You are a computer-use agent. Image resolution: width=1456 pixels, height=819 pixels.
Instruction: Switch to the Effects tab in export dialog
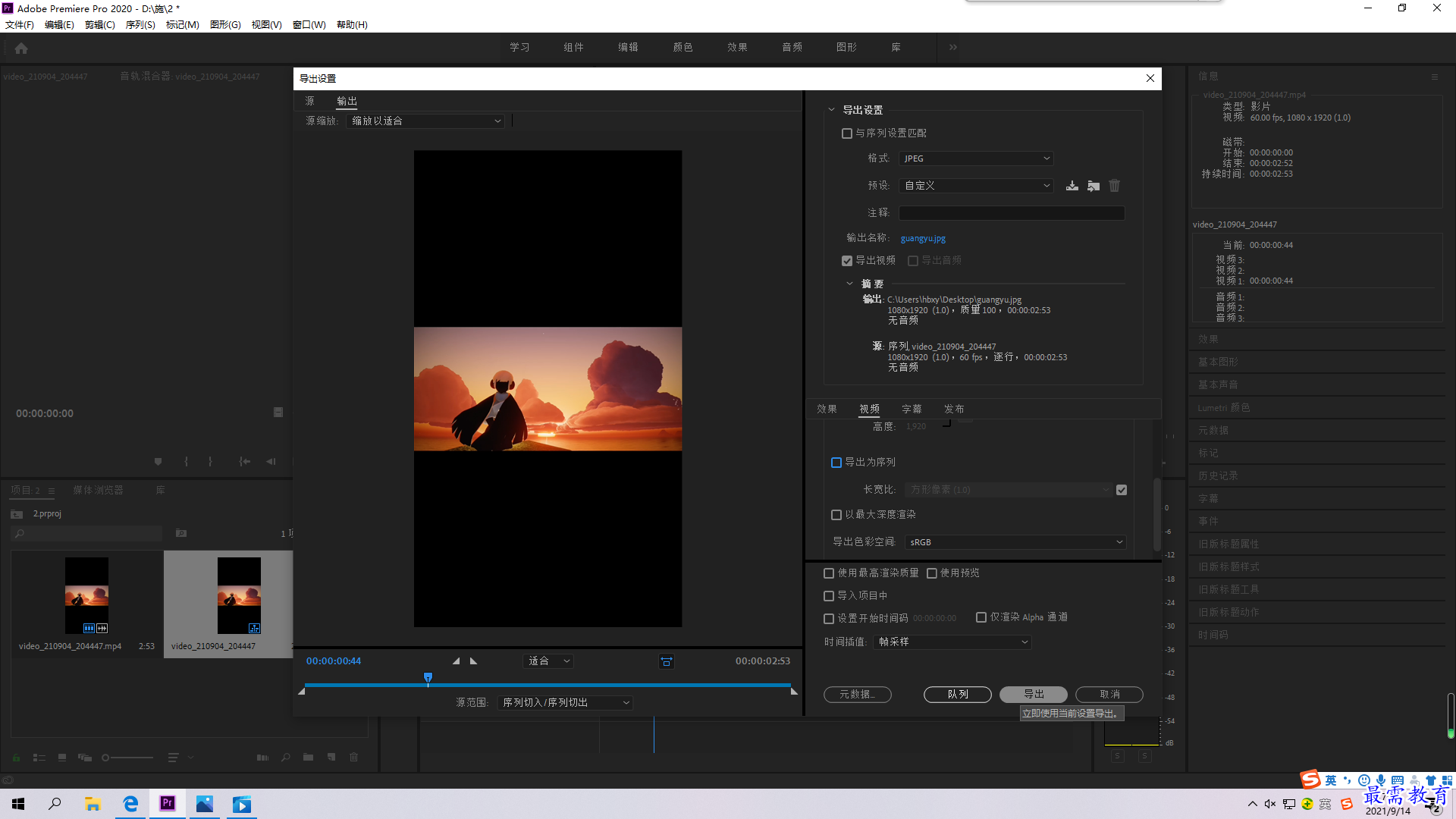(x=827, y=409)
